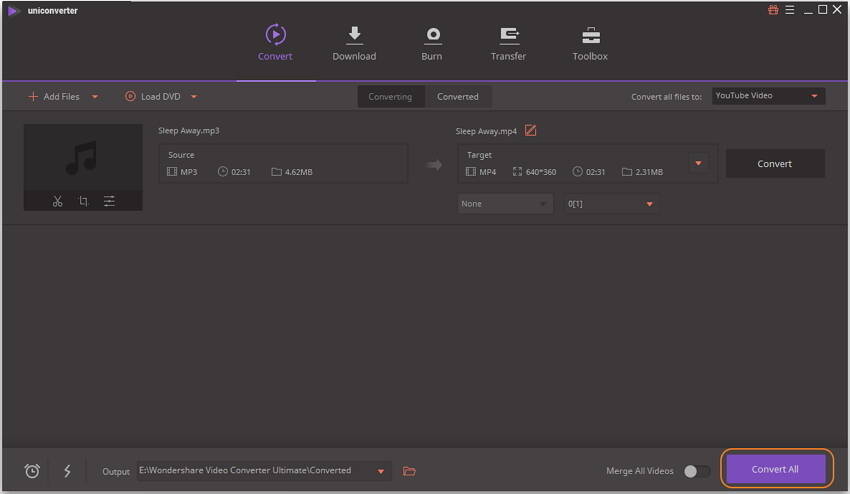Click the gift icon in title bar
The image size is (850, 494).
(773, 10)
